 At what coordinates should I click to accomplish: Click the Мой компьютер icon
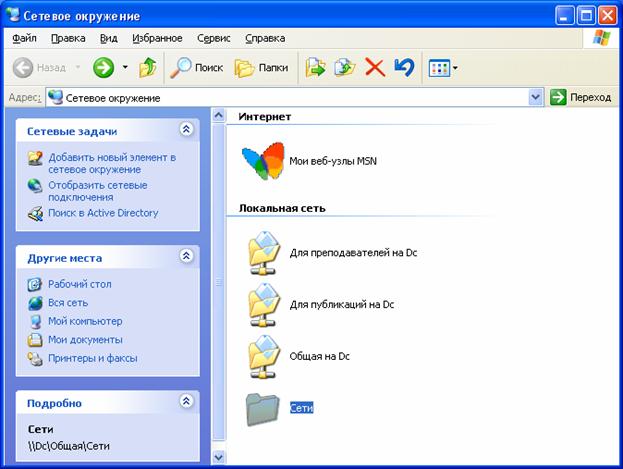point(35,321)
